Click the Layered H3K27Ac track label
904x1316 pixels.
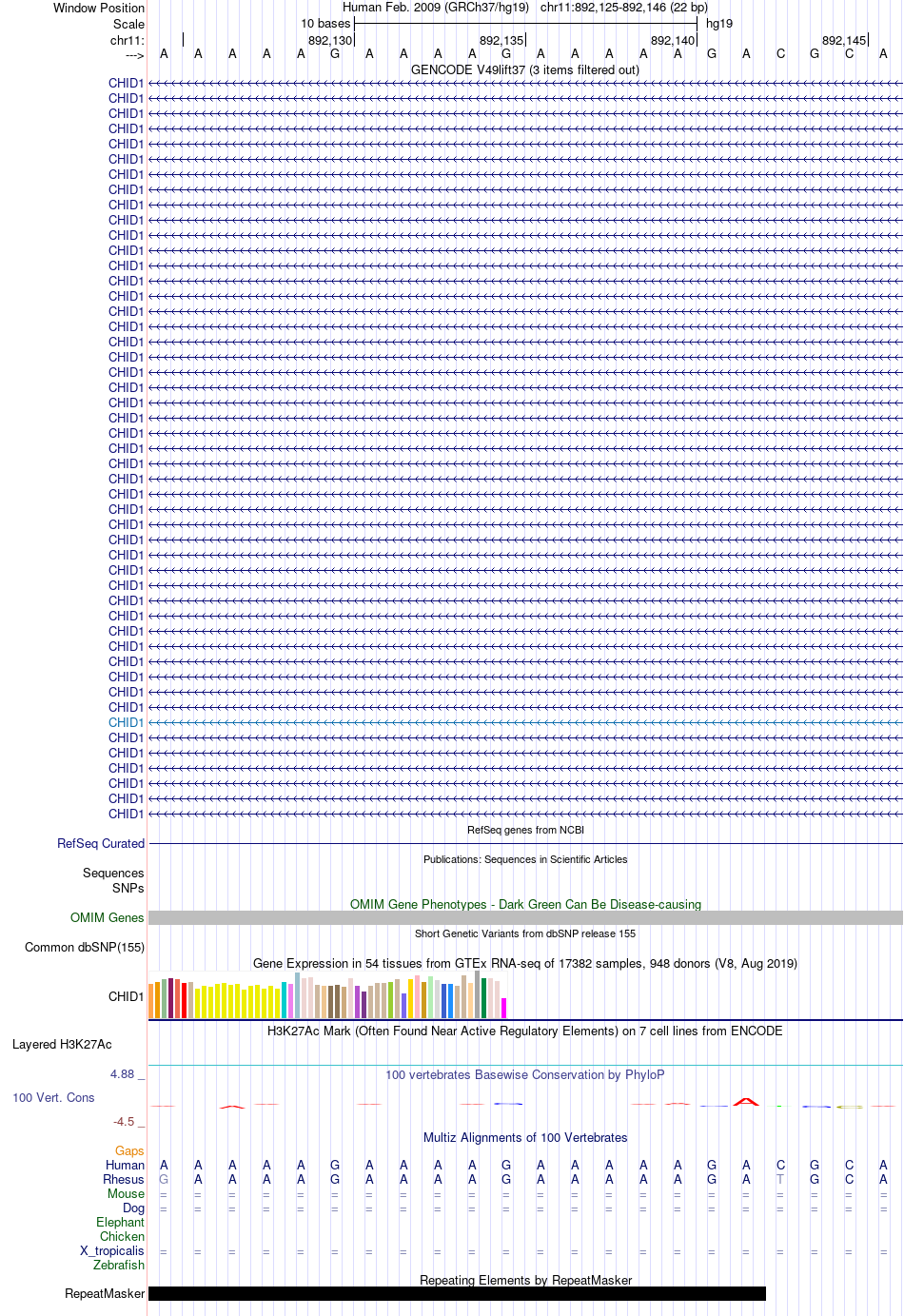click(x=62, y=1044)
